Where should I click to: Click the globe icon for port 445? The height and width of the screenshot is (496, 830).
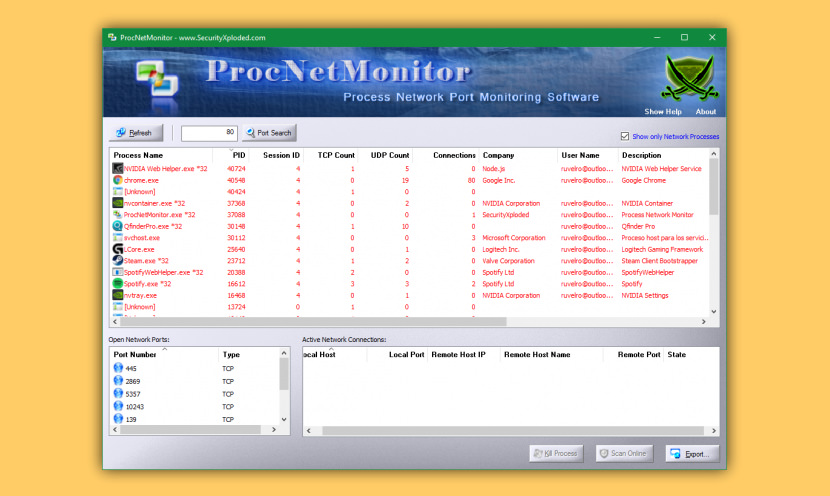coord(118,368)
